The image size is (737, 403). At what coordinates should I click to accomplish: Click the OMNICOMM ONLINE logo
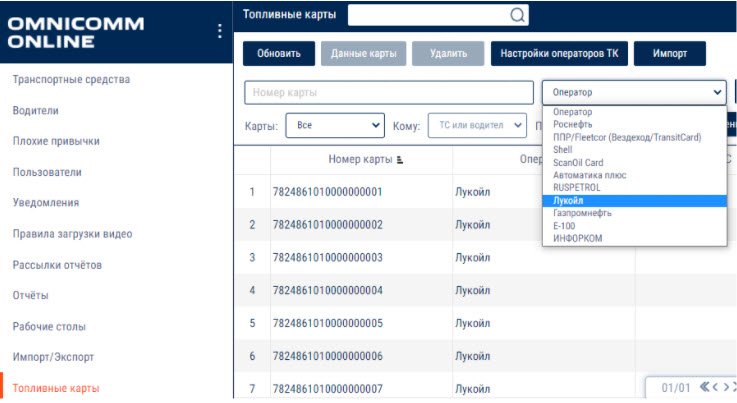click(76, 32)
